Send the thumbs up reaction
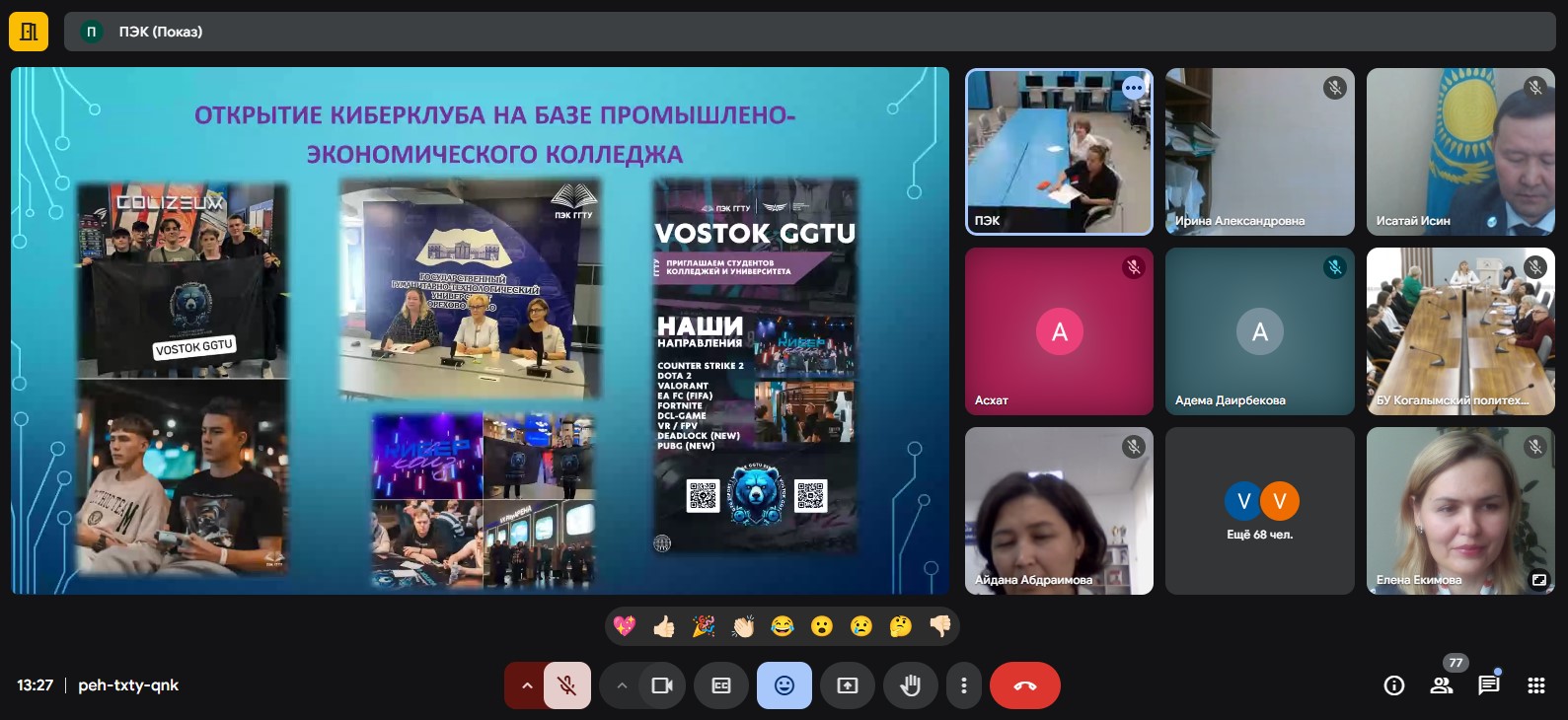Image resolution: width=1568 pixels, height=720 pixels. (664, 626)
